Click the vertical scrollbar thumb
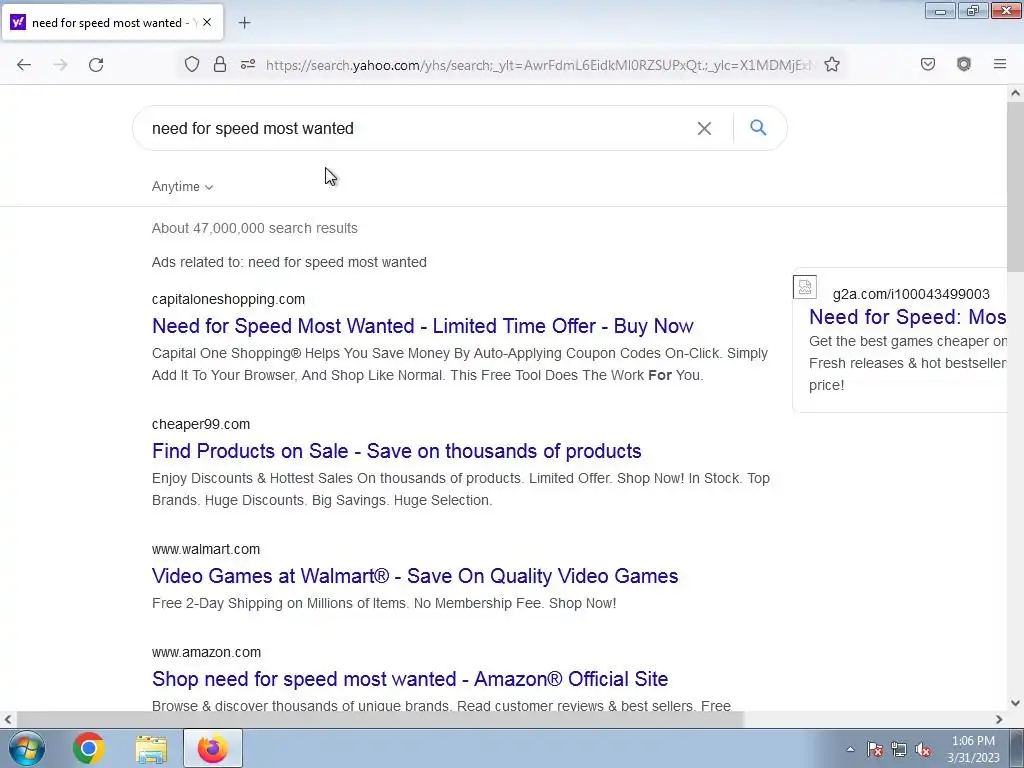Image resolution: width=1024 pixels, height=768 pixels. [x=1015, y=187]
